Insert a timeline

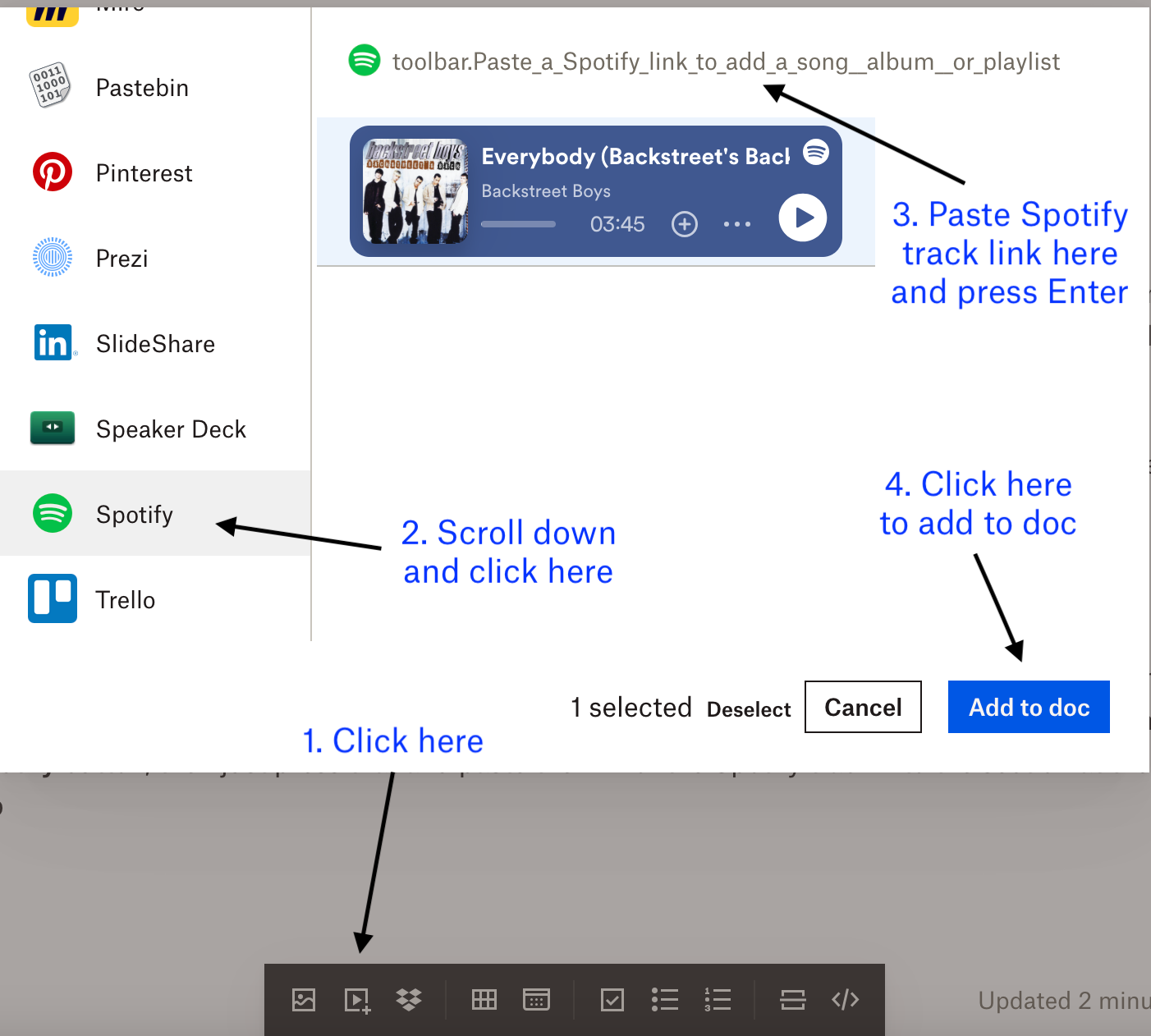[536, 1000]
